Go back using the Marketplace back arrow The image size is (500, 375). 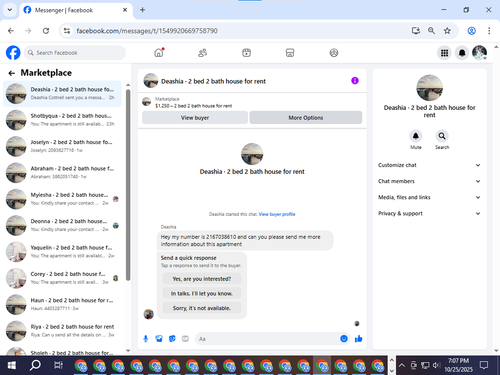[x=12, y=73]
